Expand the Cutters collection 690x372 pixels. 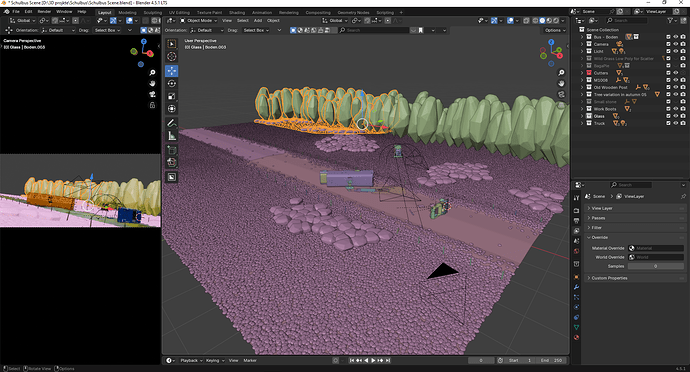coord(582,73)
